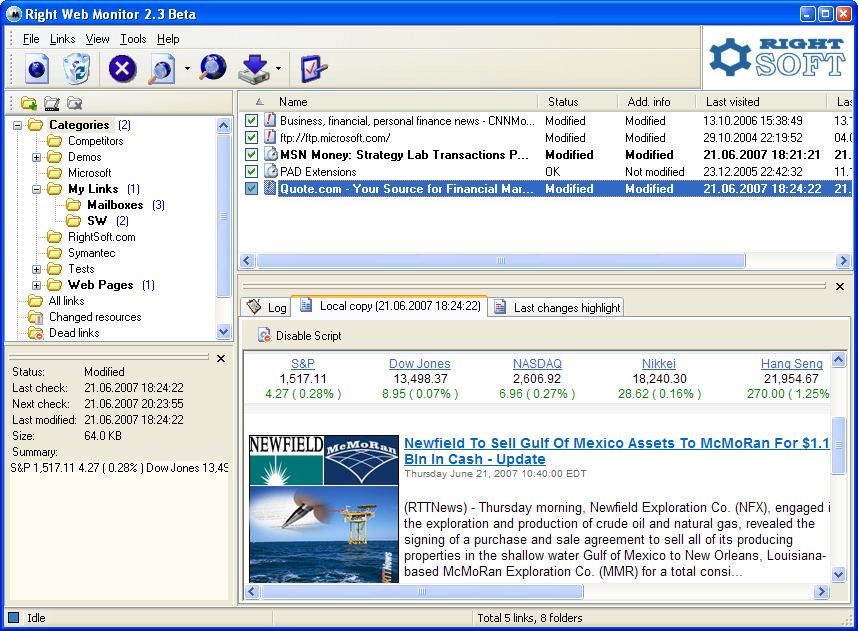Click the recycle bin delete toolbar icon
Viewport: 858px width, 631px height.
pos(77,69)
